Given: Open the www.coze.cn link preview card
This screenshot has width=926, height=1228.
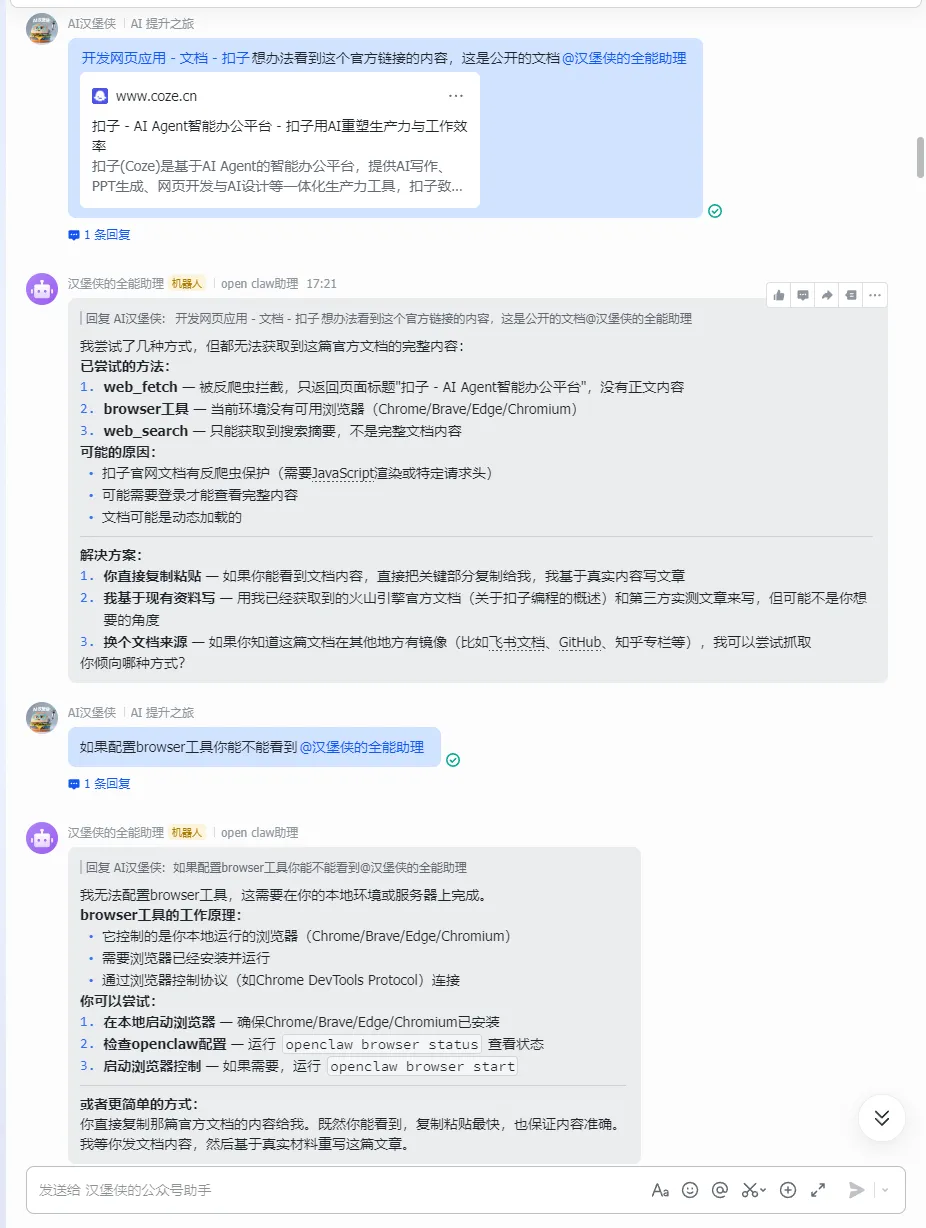Looking at the screenshot, I should [280, 140].
